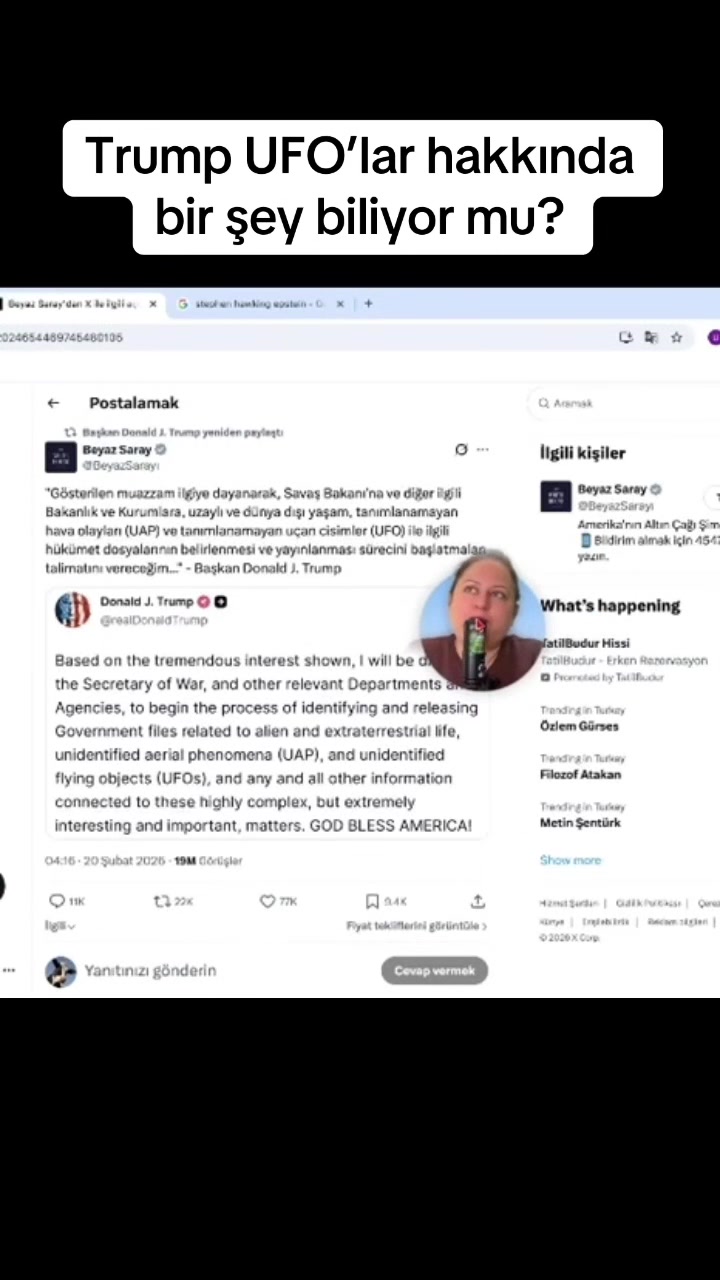The image size is (720, 1280).
Task: Click the 19M Görüşler view count
Action: [208, 860]
